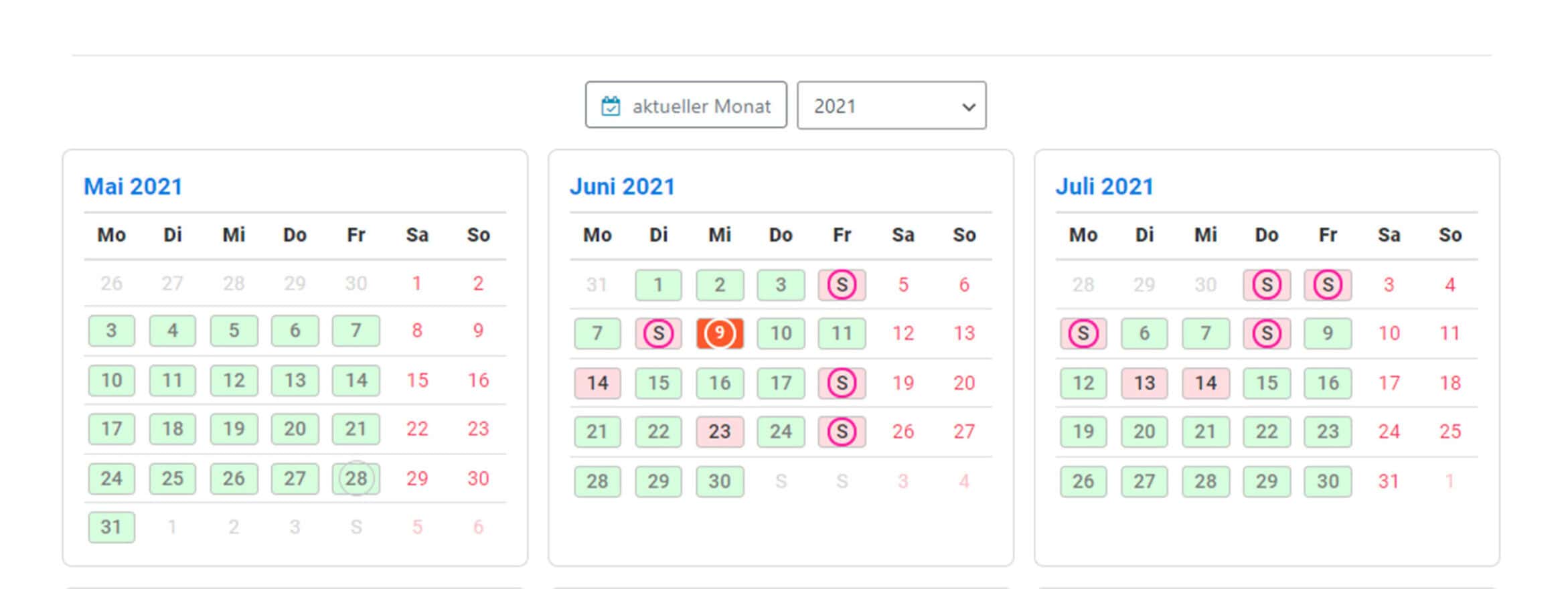Select green day 31 in Mai
The height and width of the screenshot is (589, 1568).
pyautogui.click(x=111, y=527)
